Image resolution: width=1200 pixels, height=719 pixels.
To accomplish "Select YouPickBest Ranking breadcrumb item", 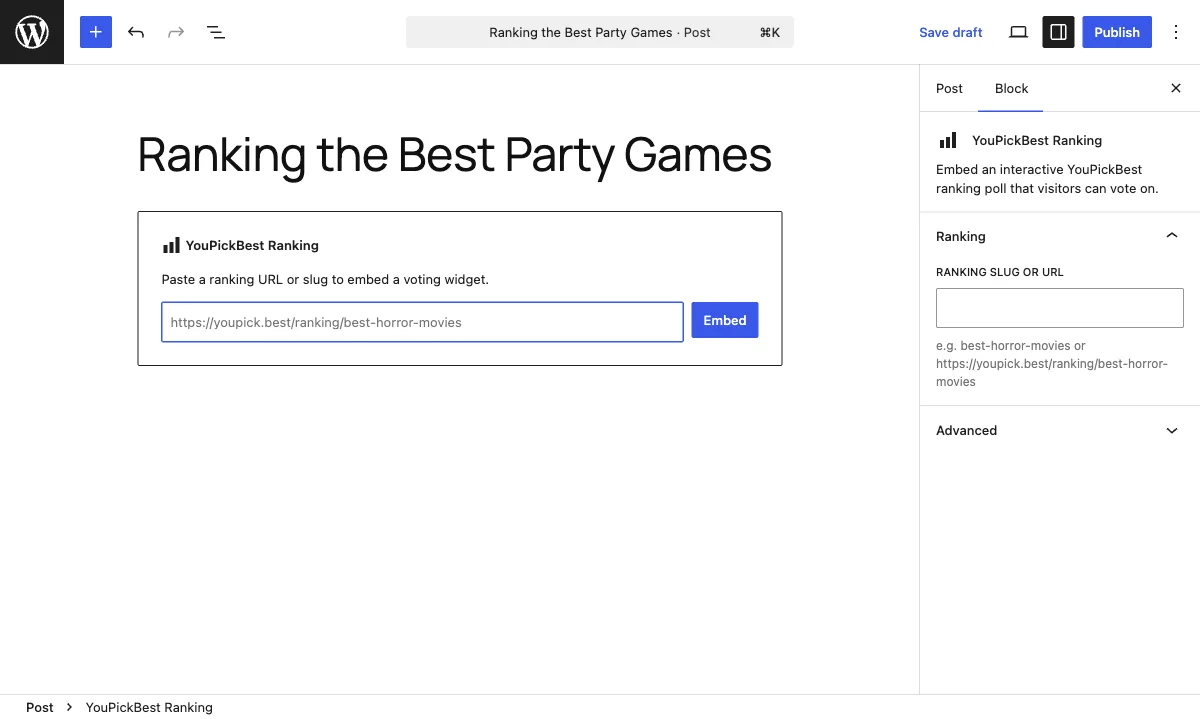I will coord(149,707).
